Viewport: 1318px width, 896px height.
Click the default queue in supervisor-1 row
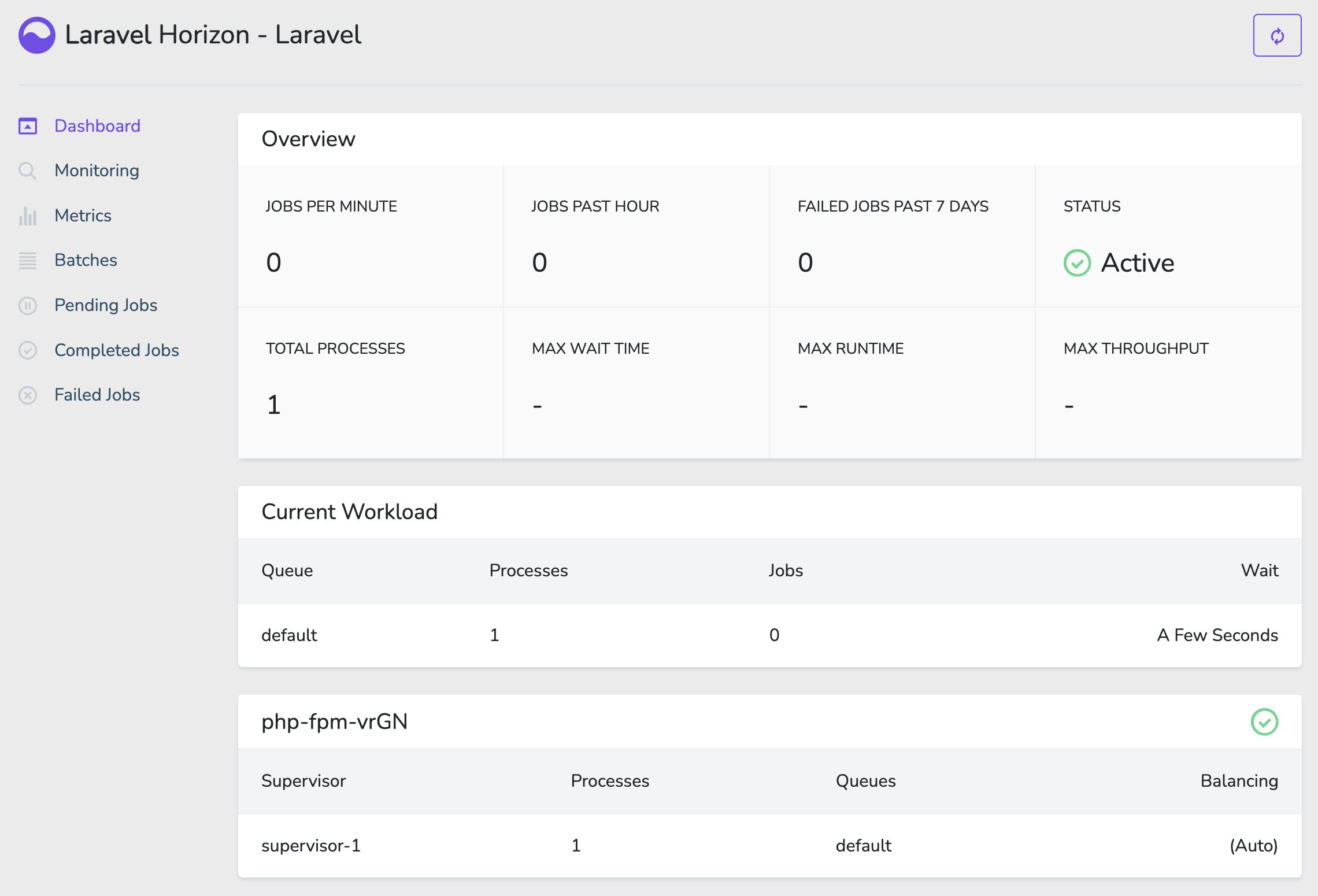click(864, 846)
